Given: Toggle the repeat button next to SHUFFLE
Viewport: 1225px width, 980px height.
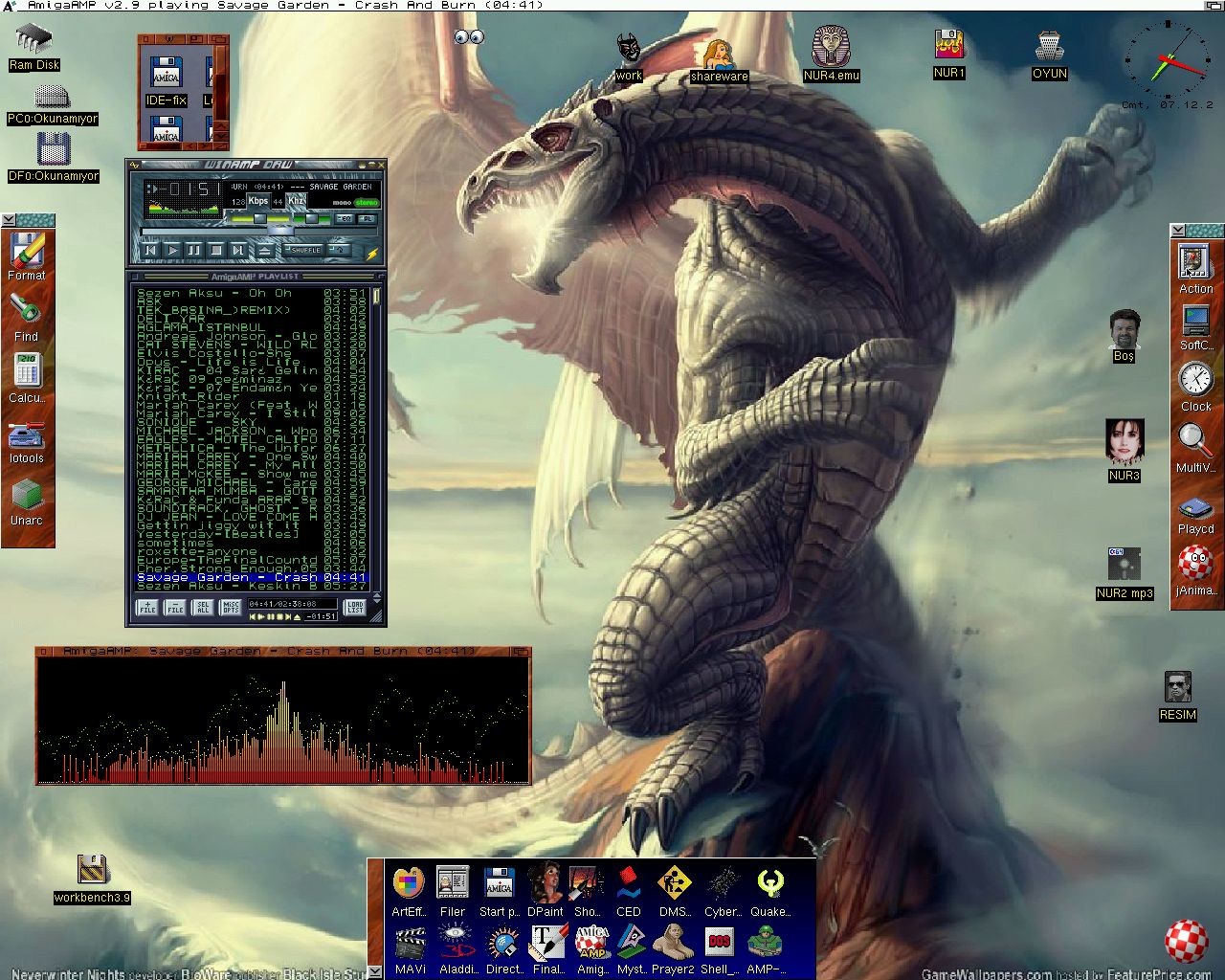Looking at the screenshot, I should click(x=339, y=250).
